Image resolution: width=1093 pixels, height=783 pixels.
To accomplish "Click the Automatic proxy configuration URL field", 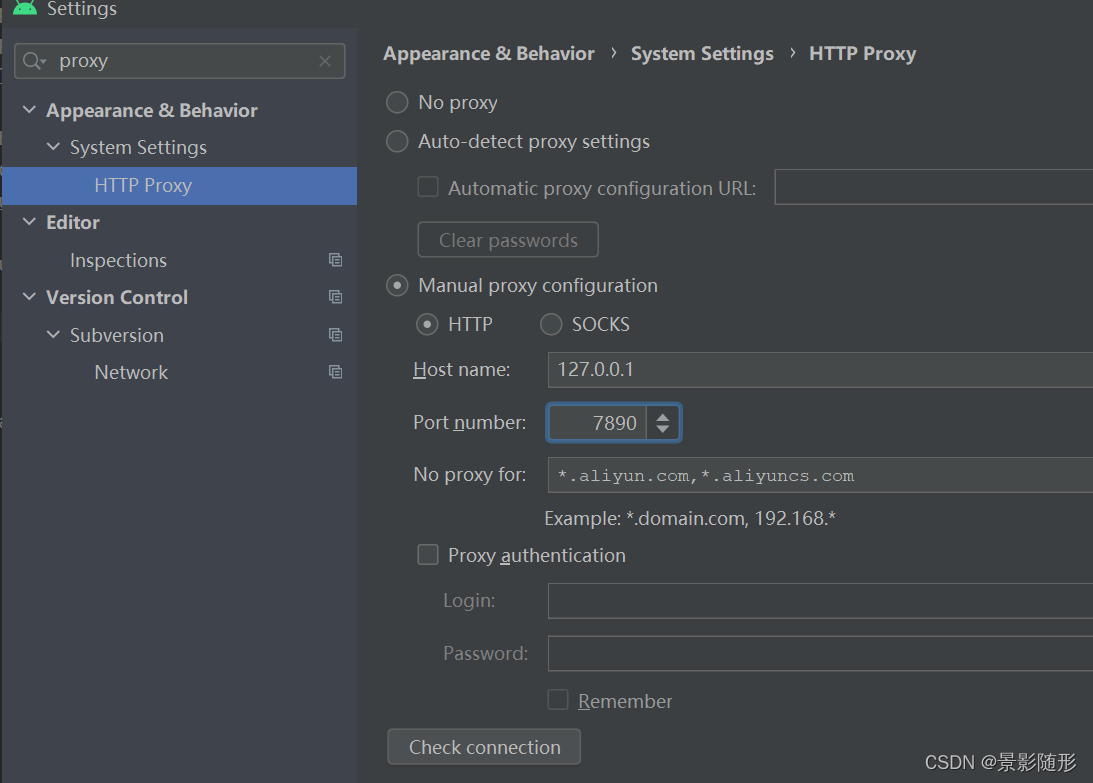I will pyautogui.click(x=934, y=187).
